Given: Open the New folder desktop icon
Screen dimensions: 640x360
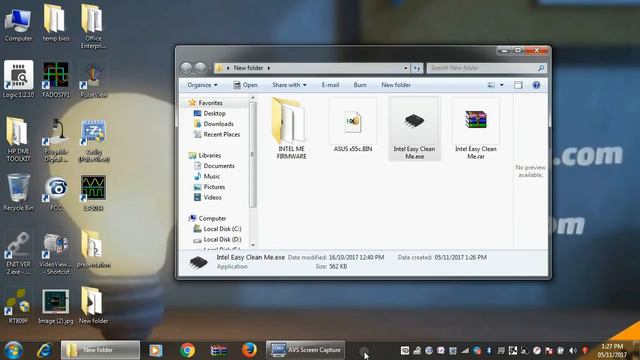Looking at the screenshot, I should [x=93, y=305].
